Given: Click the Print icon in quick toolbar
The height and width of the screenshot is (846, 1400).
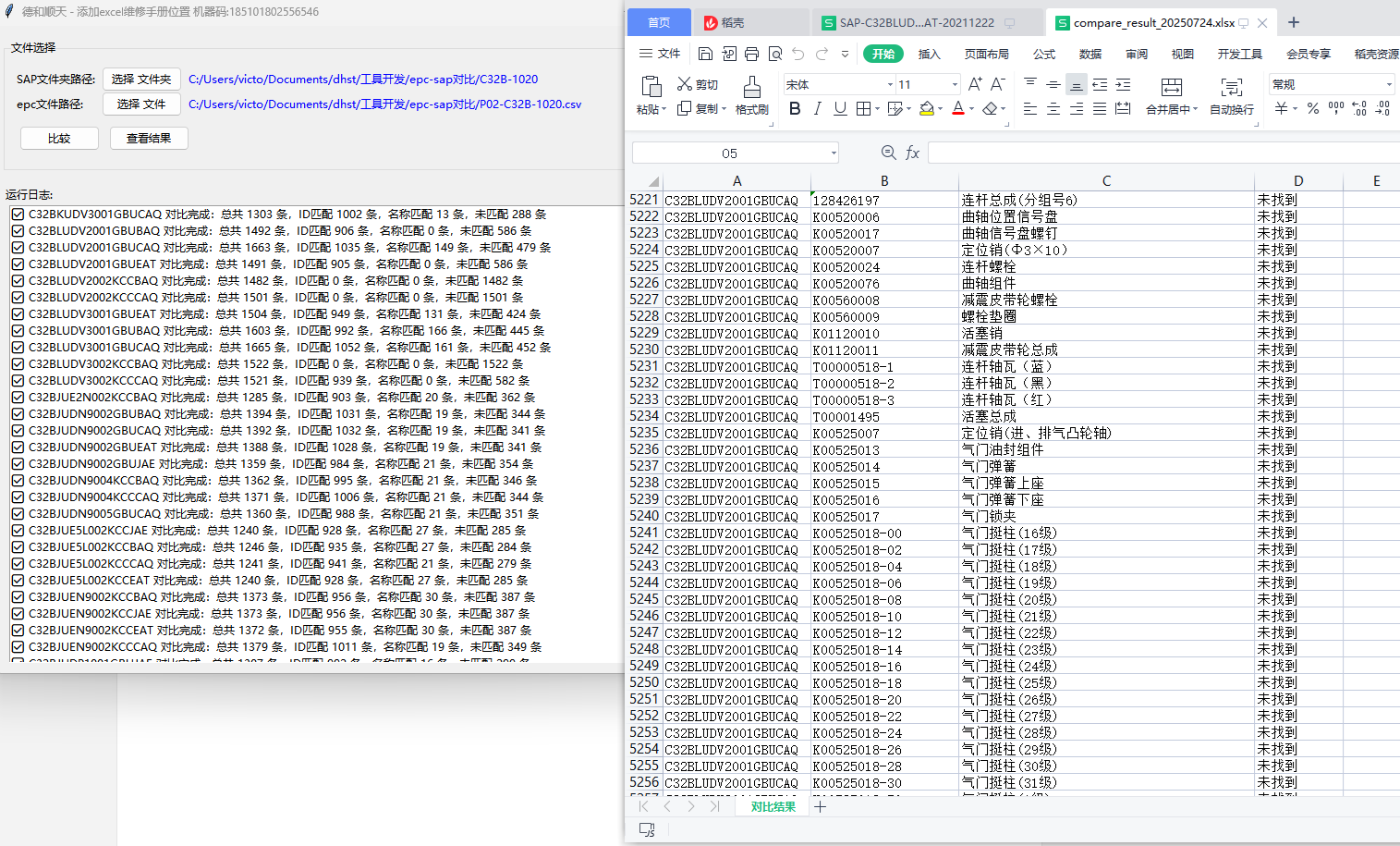Looking at the screenshot, I should click(751, 54).
